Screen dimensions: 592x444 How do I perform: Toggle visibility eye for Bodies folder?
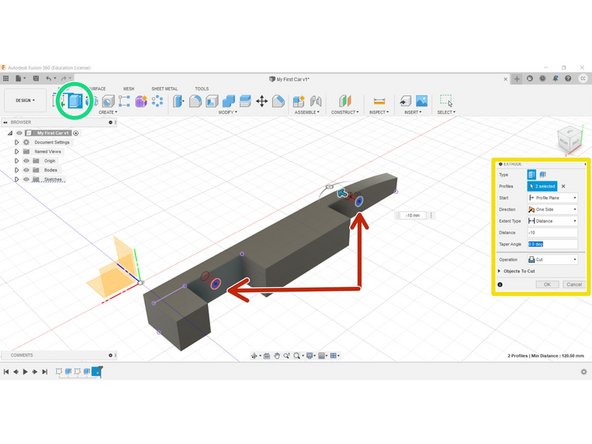pyautogui.click(x=26, y=170)
